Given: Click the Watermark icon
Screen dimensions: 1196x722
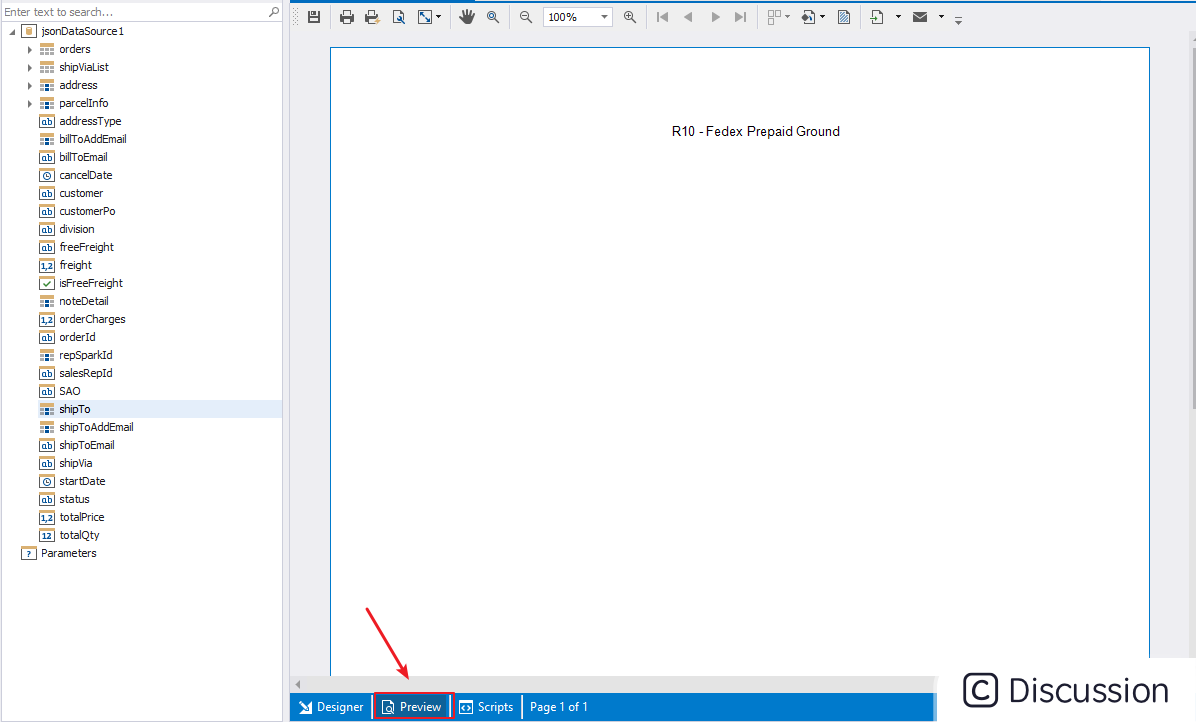Looking at the screenshot, I should [x=844, y=17].
